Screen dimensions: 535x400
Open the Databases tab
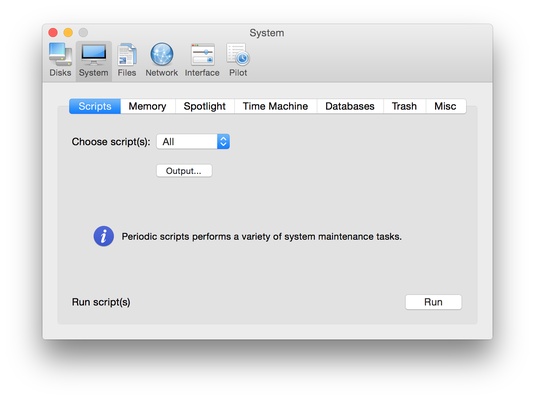350,106
